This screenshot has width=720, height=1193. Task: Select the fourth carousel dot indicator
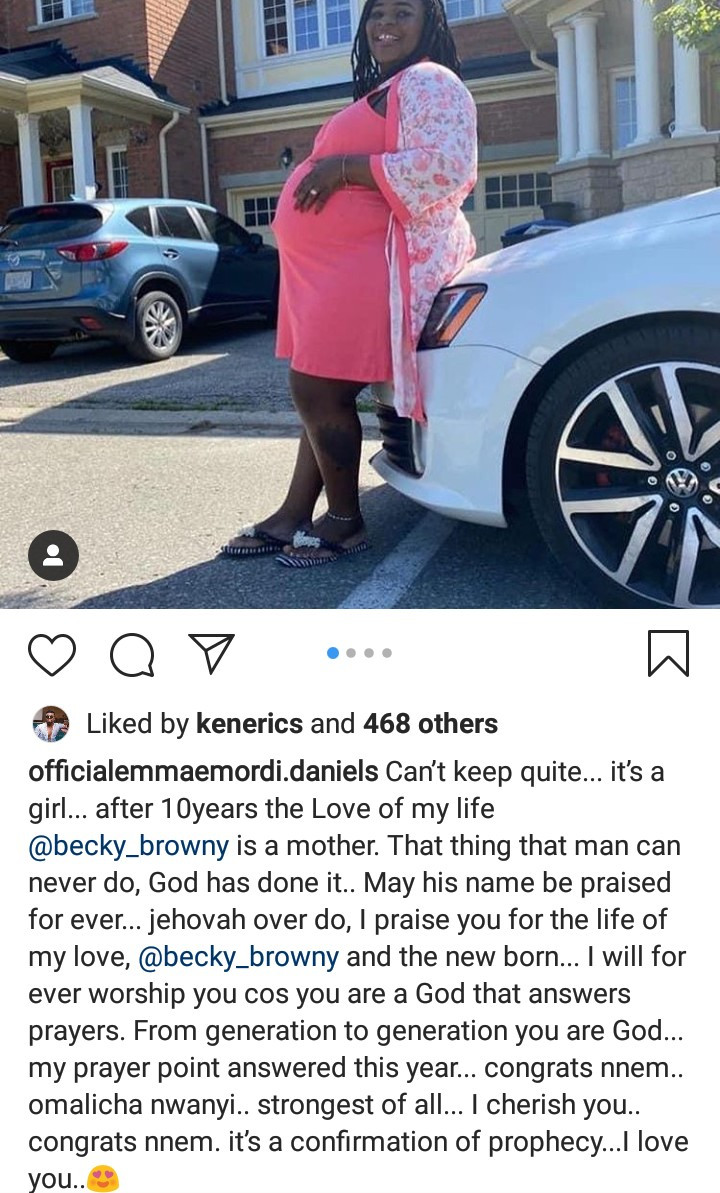click(x=387, y=653)
